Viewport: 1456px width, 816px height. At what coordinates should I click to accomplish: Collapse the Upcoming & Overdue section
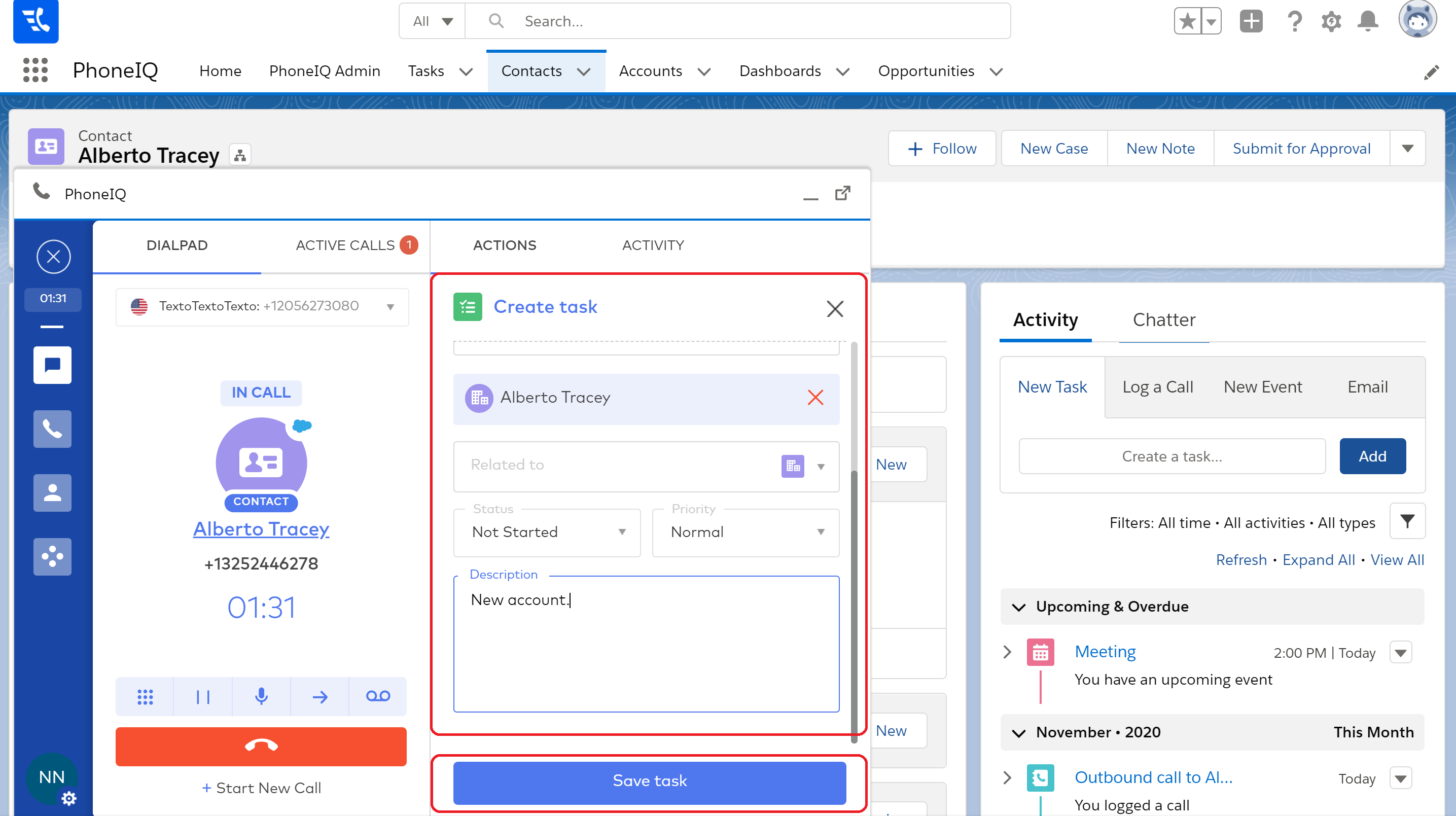1018,607
